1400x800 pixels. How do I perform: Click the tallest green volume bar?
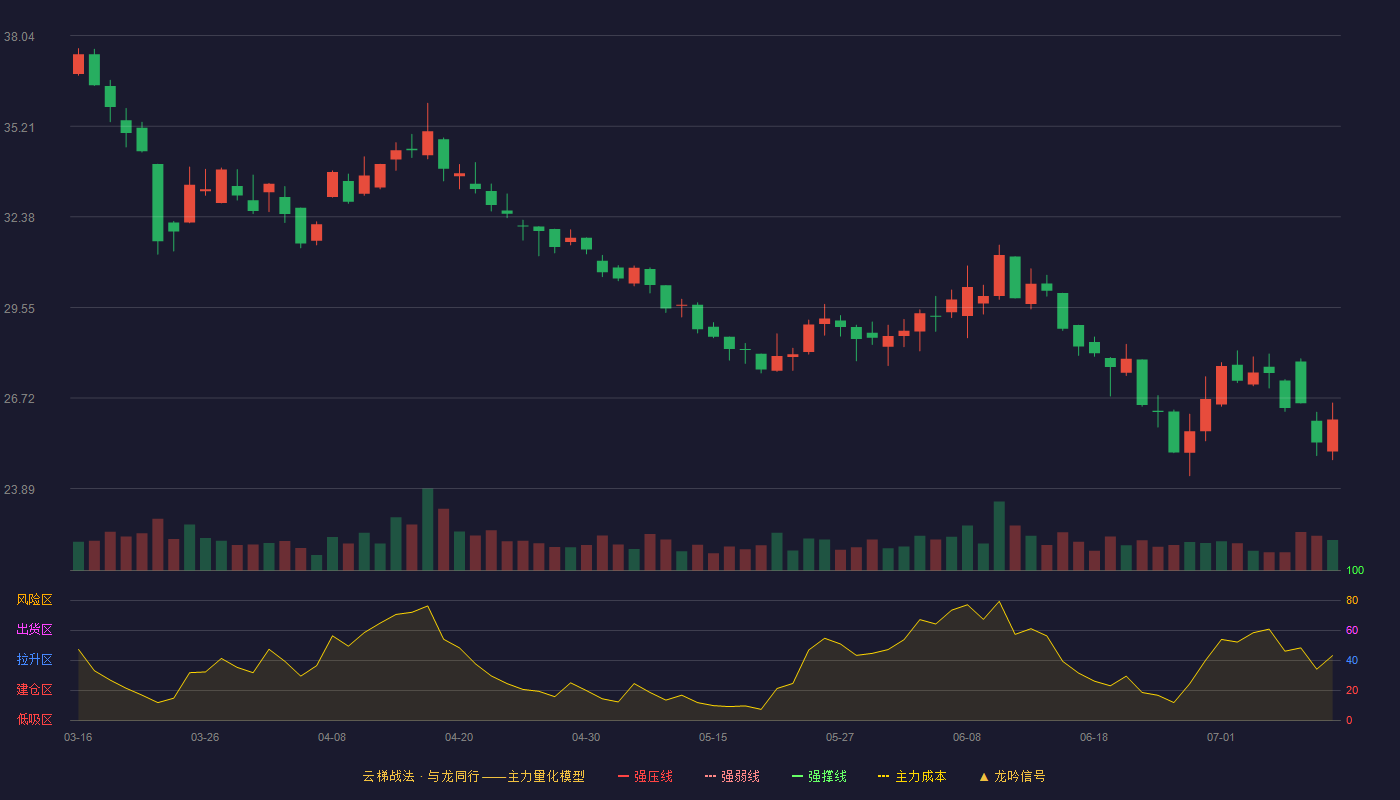coord(428,529)
